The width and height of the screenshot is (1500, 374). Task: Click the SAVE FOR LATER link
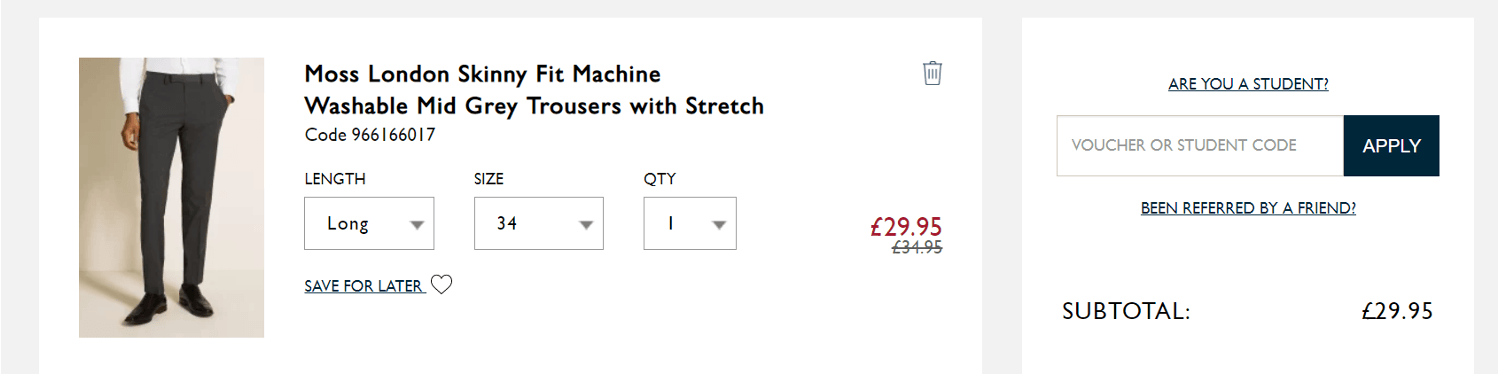(364, 286)
